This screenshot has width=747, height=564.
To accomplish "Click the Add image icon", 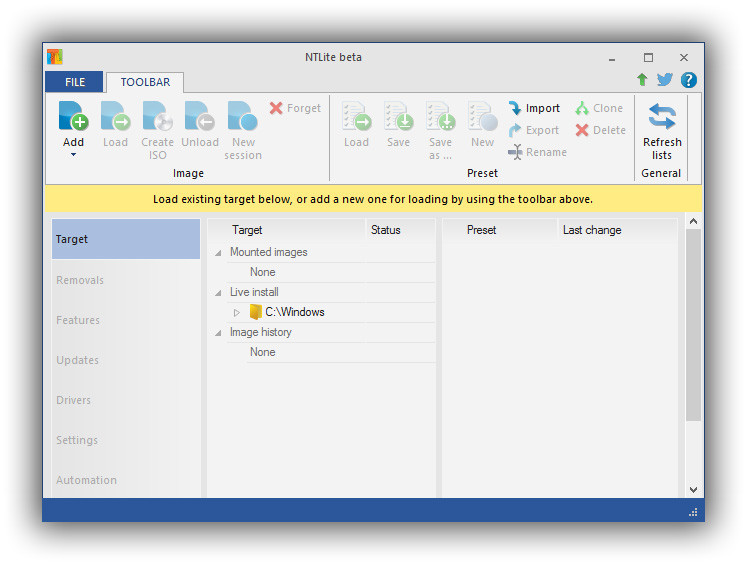I will point(73,116).
